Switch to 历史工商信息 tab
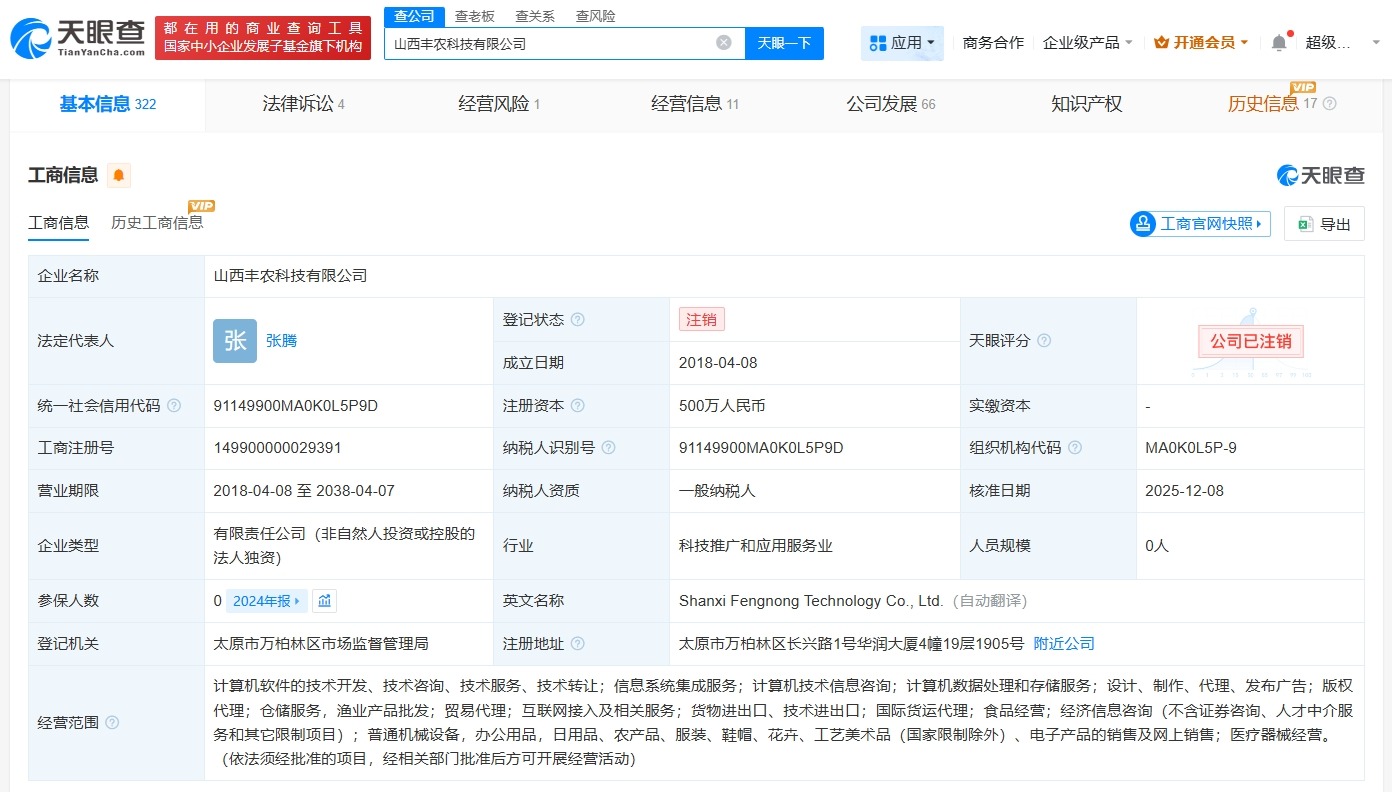This screenshot has width=1392, height=792. [158, 222]
